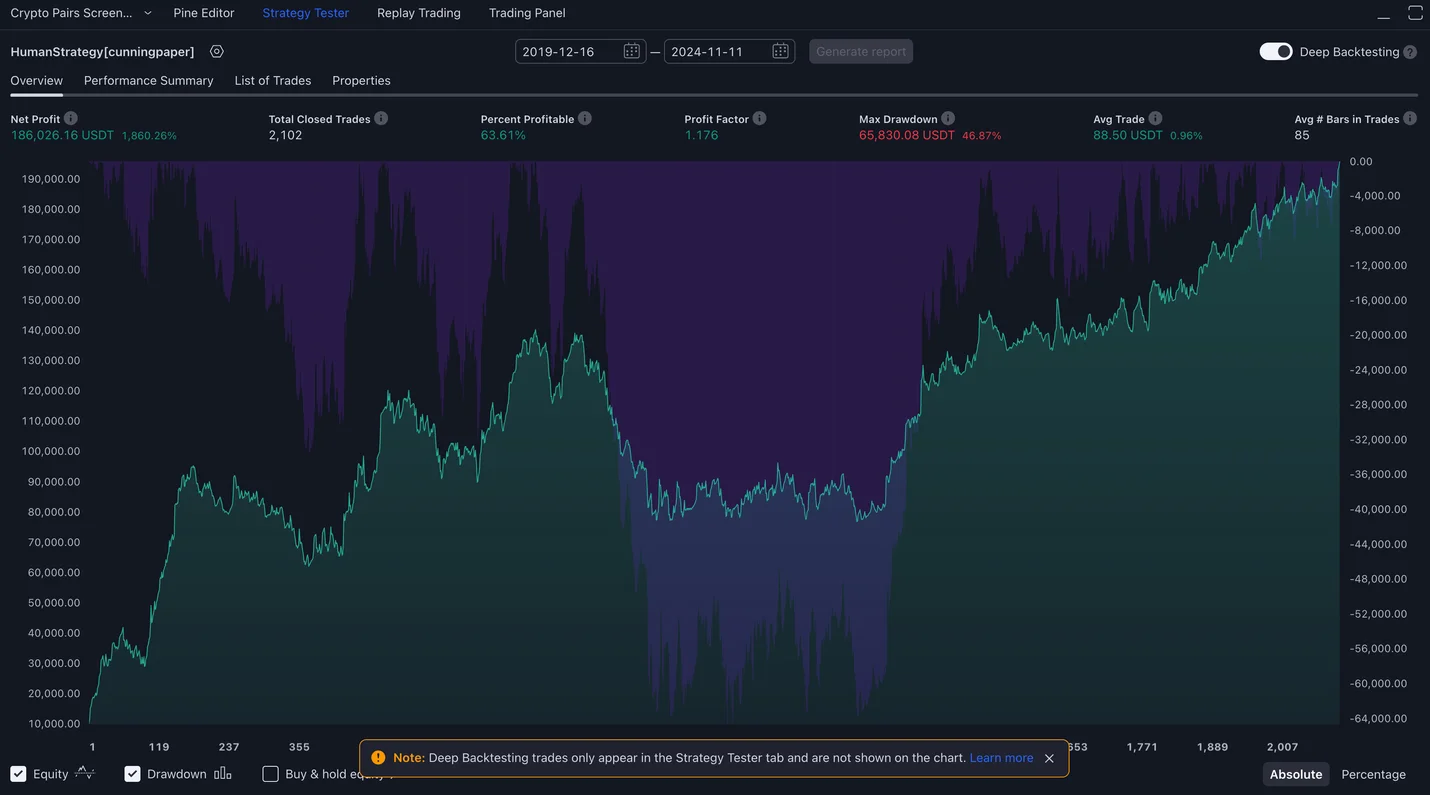Expand the Crypto Pairs Screener dropdown arrow
The image size is (1430, 795).
click(148, 13)
